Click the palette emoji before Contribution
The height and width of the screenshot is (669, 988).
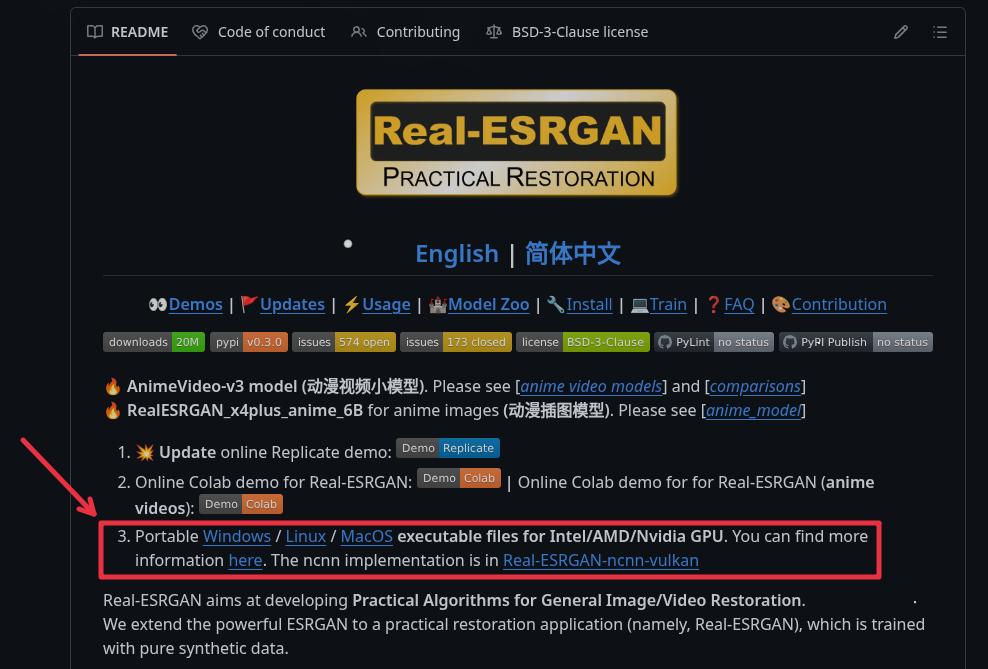tap(781, 305)
